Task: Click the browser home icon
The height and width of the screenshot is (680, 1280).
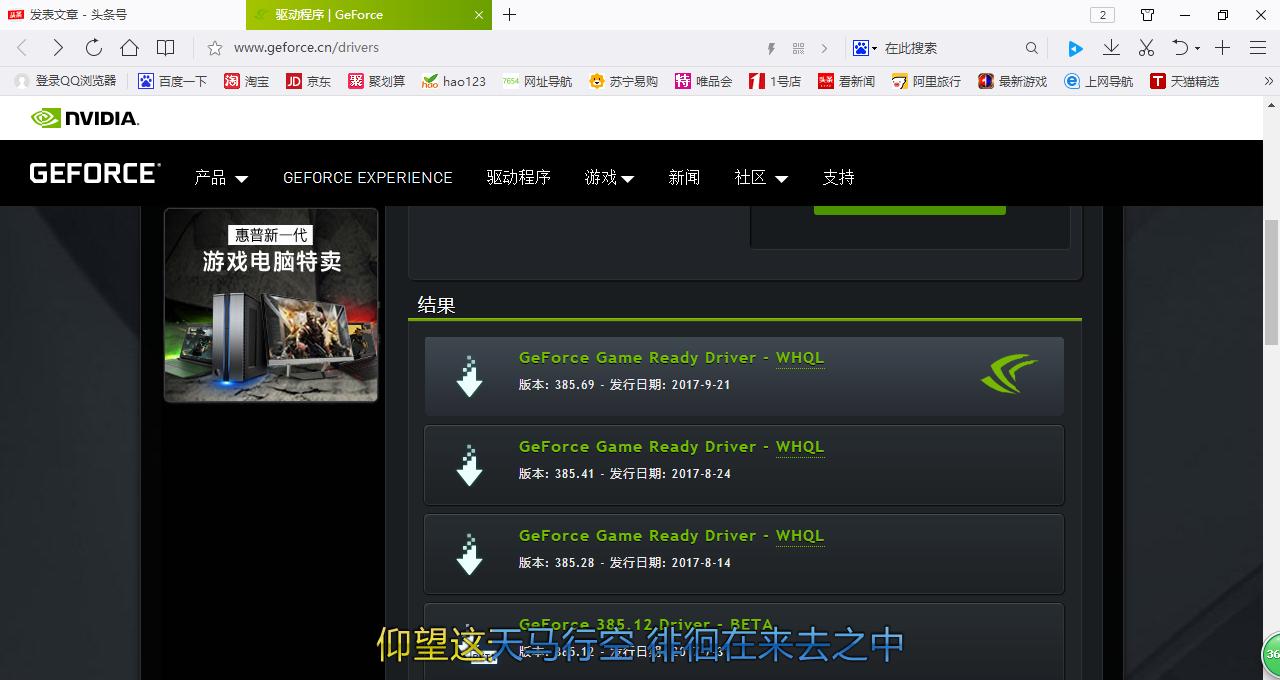Action: (x=129, y=48)
